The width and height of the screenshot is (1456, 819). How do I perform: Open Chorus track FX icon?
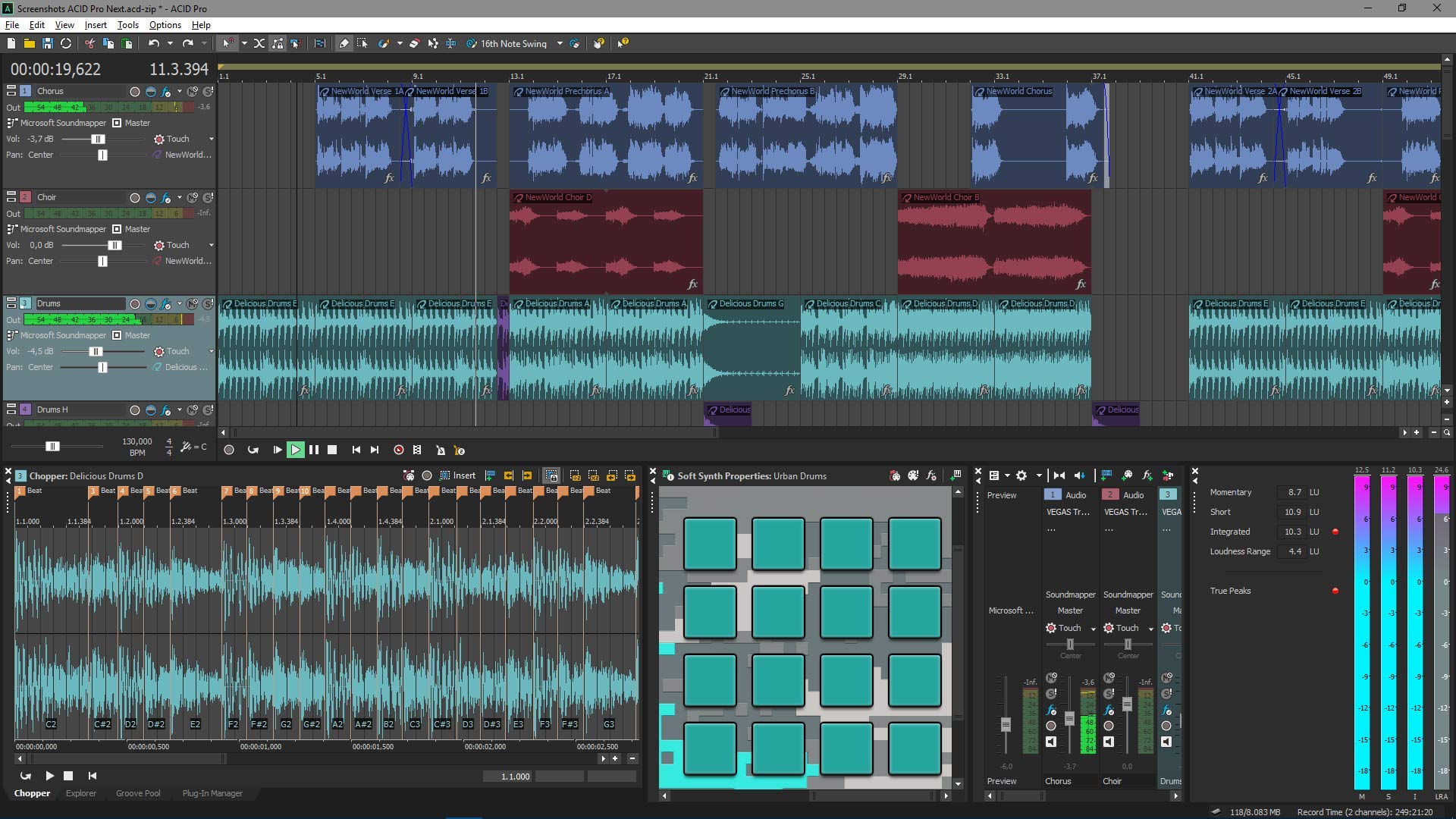tap(166, 91)
